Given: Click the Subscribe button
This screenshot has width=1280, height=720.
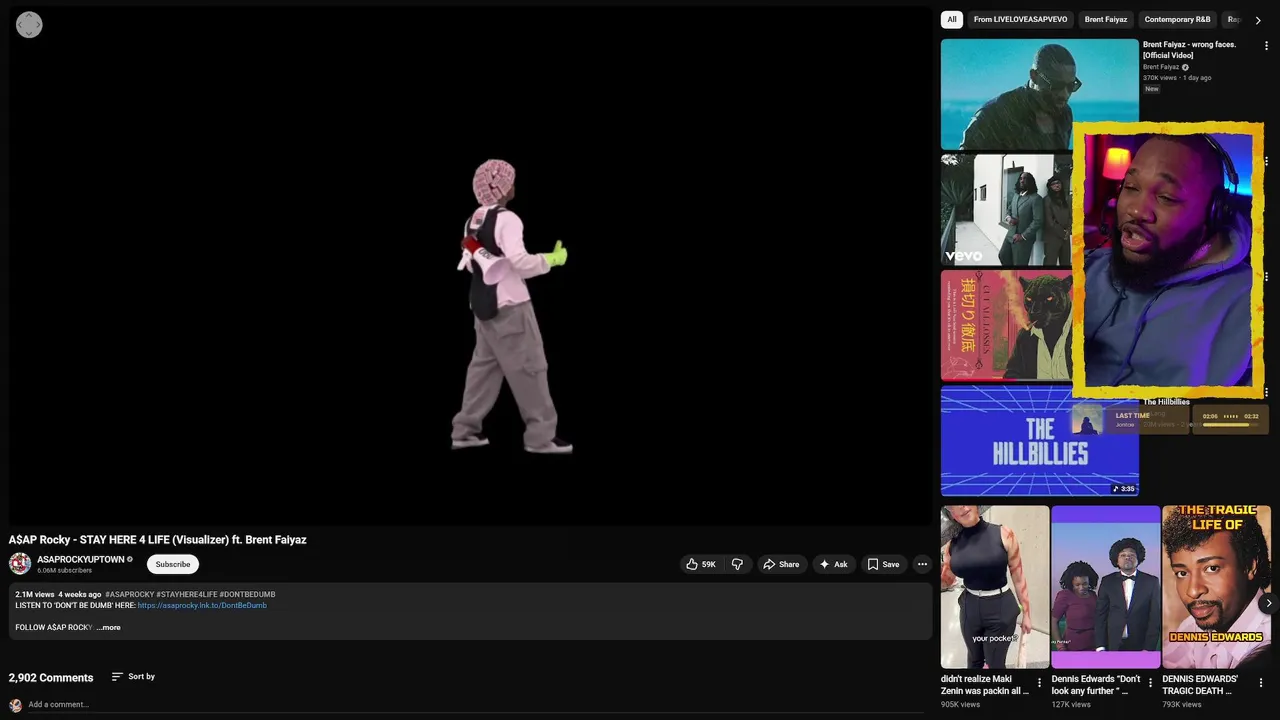Looking at the screenshot, I should [x=173, y=564].
